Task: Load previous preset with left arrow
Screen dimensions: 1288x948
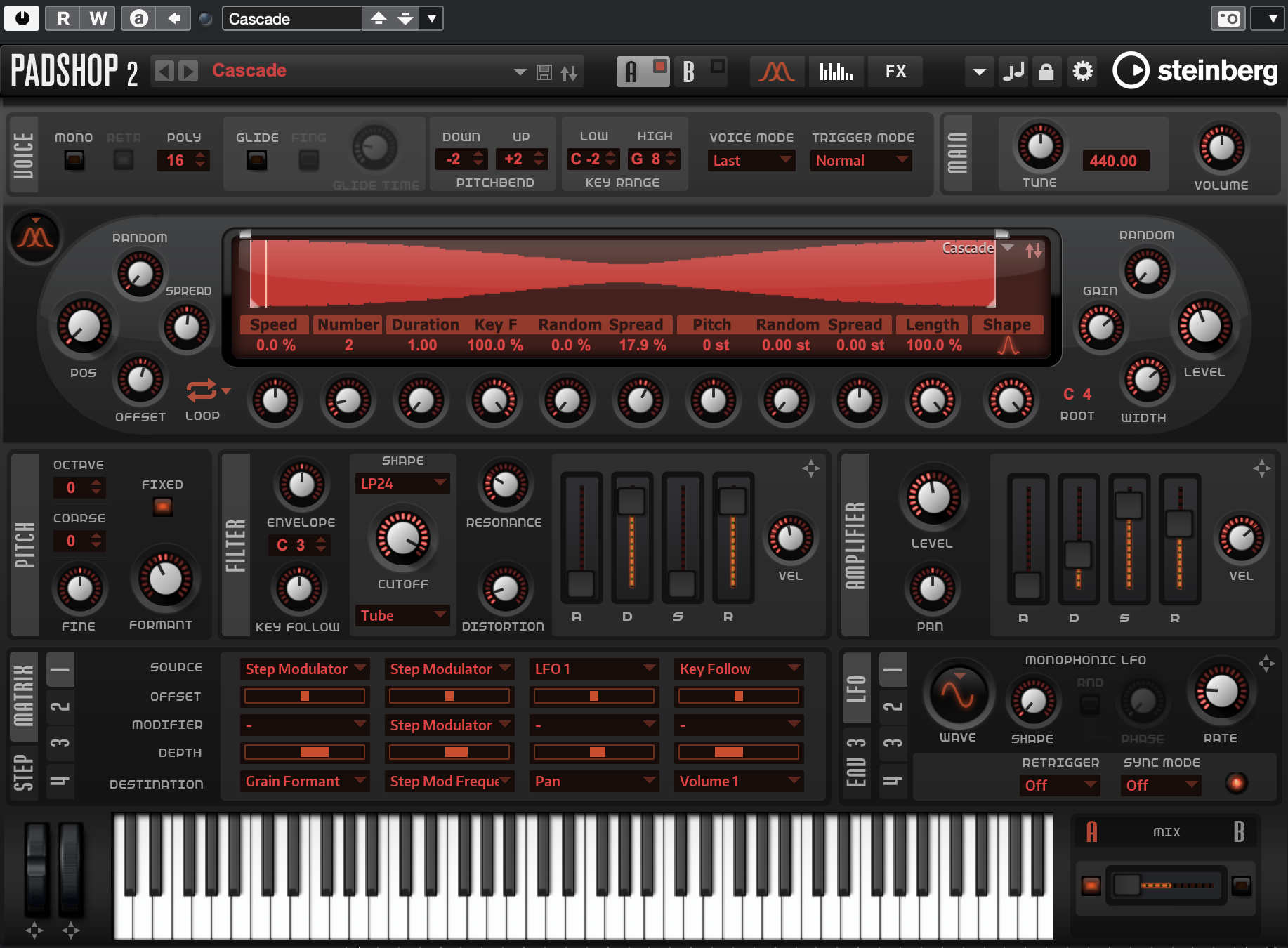Action: point(164,71)
